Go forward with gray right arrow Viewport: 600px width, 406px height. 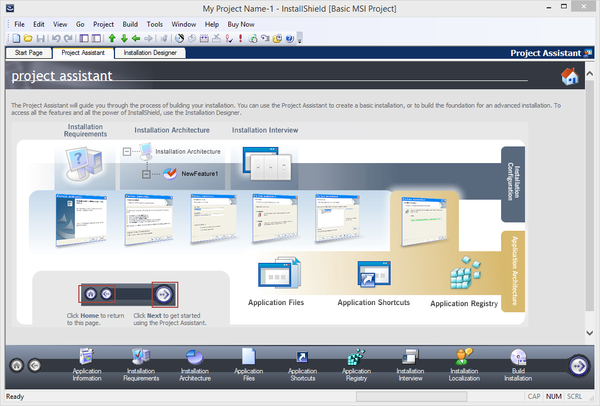point(148,38)
